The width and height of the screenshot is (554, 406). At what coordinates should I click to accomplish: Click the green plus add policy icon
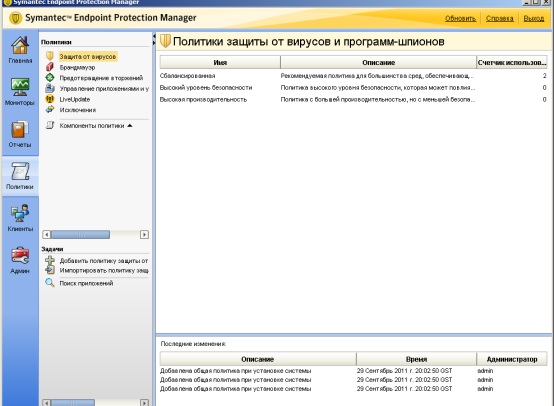pos(50,260)
